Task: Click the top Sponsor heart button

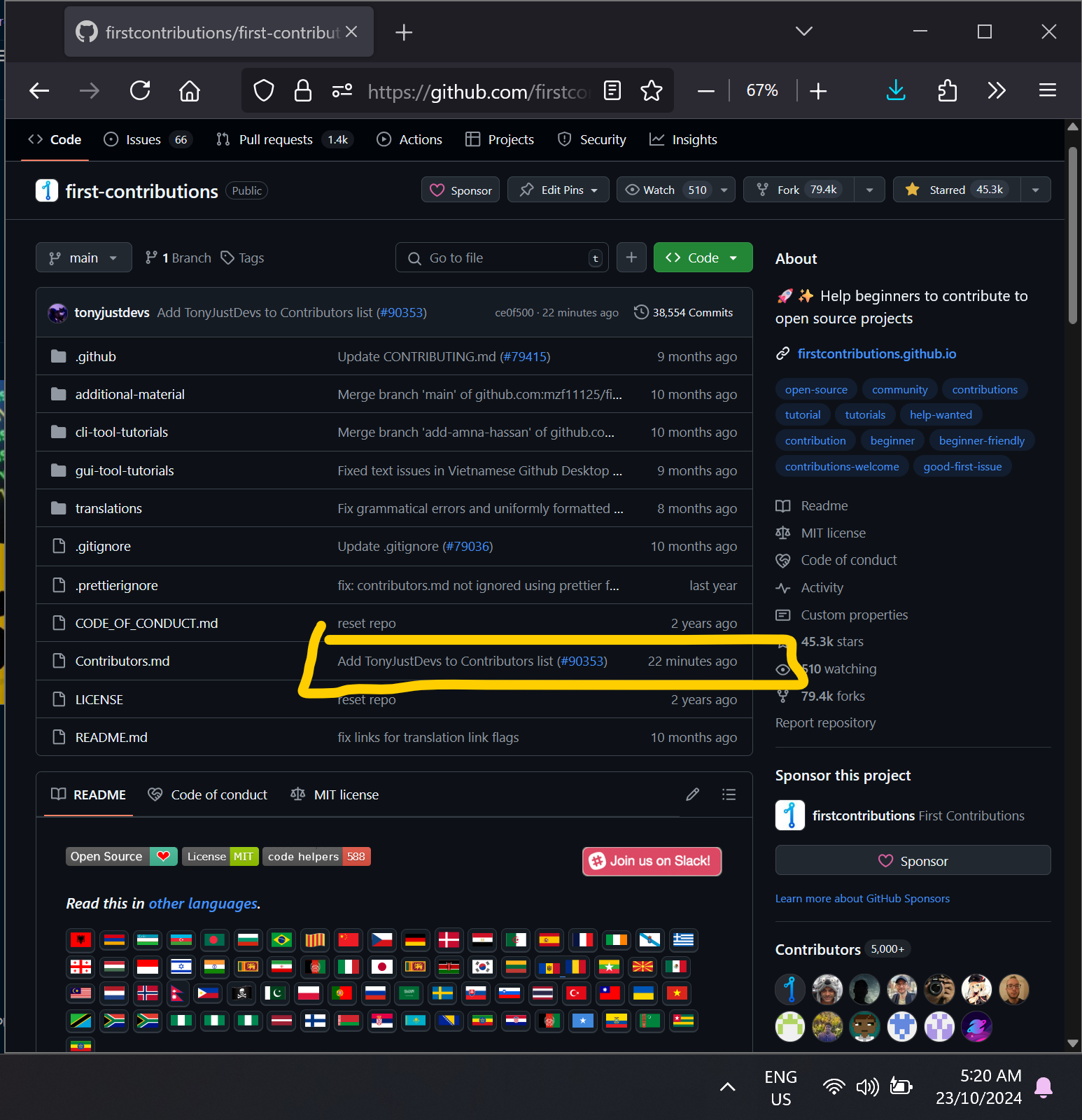Action: click(x=461, y=190)
